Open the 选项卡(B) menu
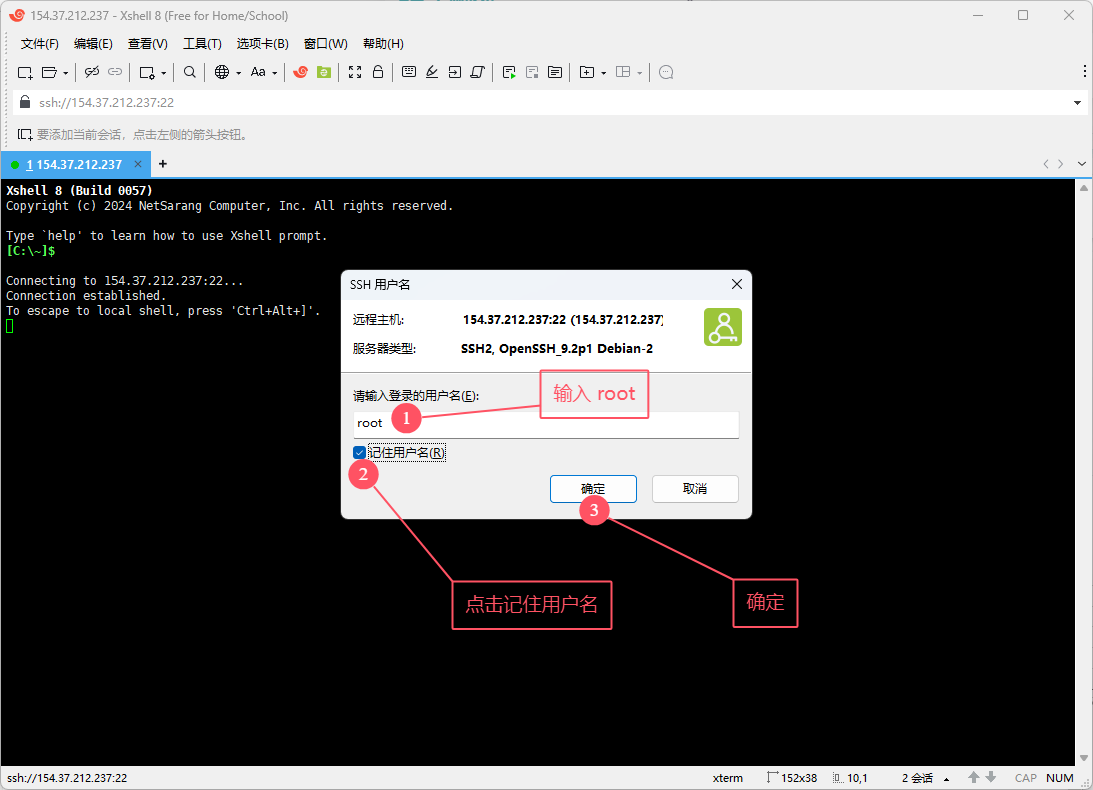Screen dimensions: 1093x790 pyautogui.click(x=263, y=44)
